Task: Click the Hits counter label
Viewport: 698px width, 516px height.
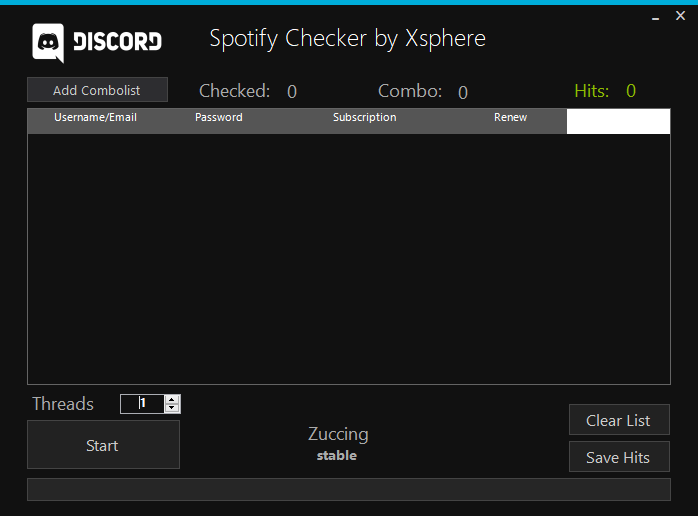Action: point(592,91)
